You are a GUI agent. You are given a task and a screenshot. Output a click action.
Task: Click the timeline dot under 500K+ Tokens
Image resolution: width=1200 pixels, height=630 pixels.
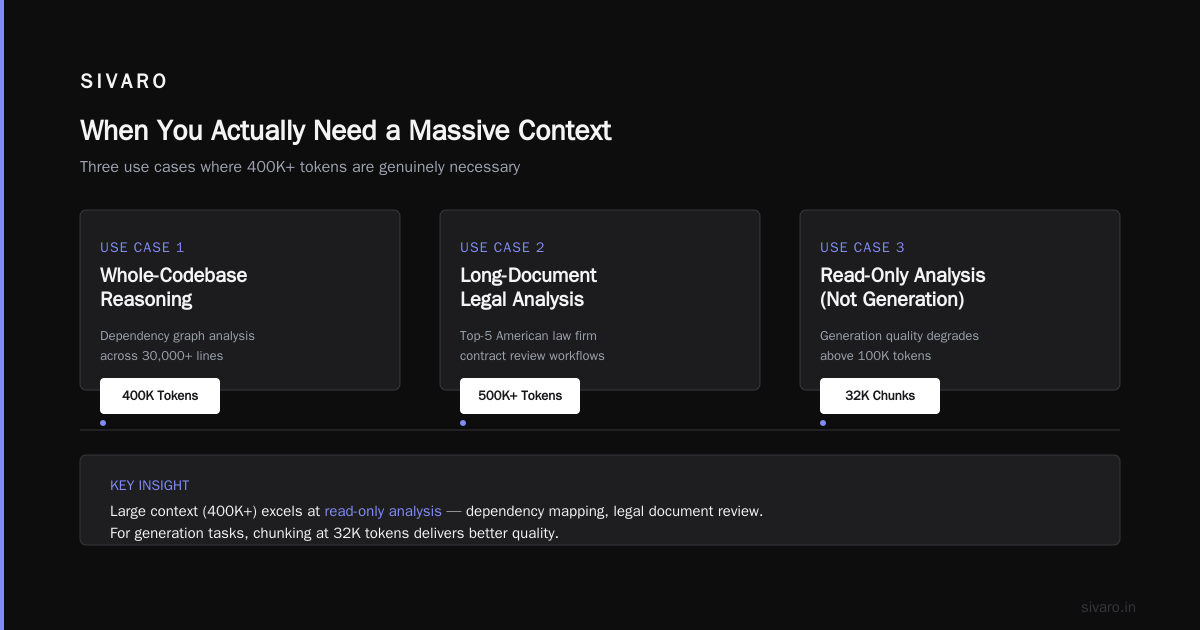tap(463, 423)
